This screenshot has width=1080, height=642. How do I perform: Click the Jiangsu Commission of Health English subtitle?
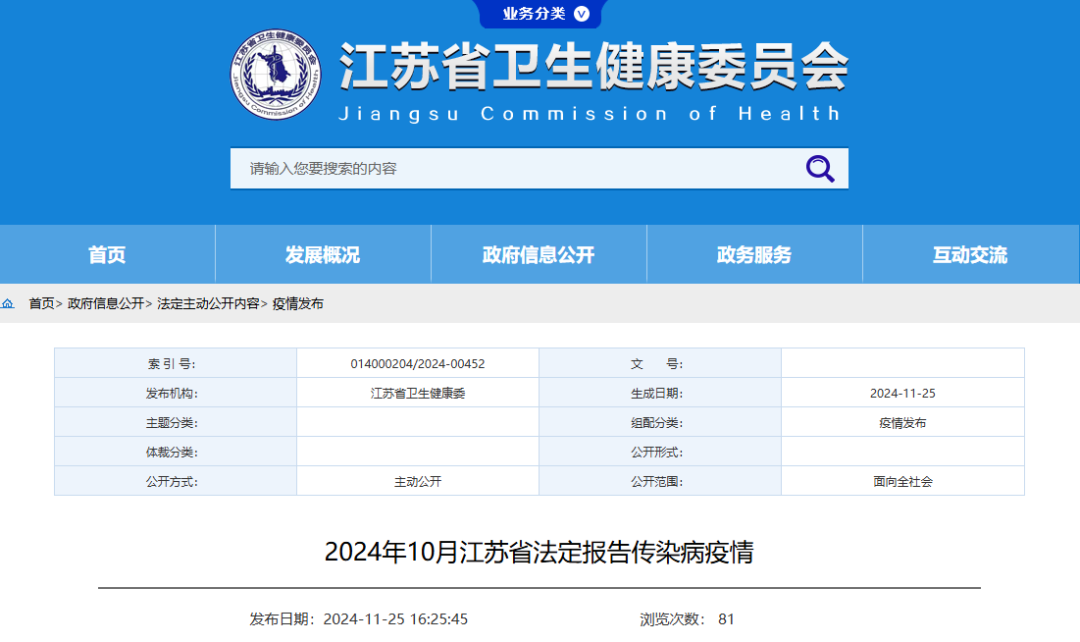(590, 114)
